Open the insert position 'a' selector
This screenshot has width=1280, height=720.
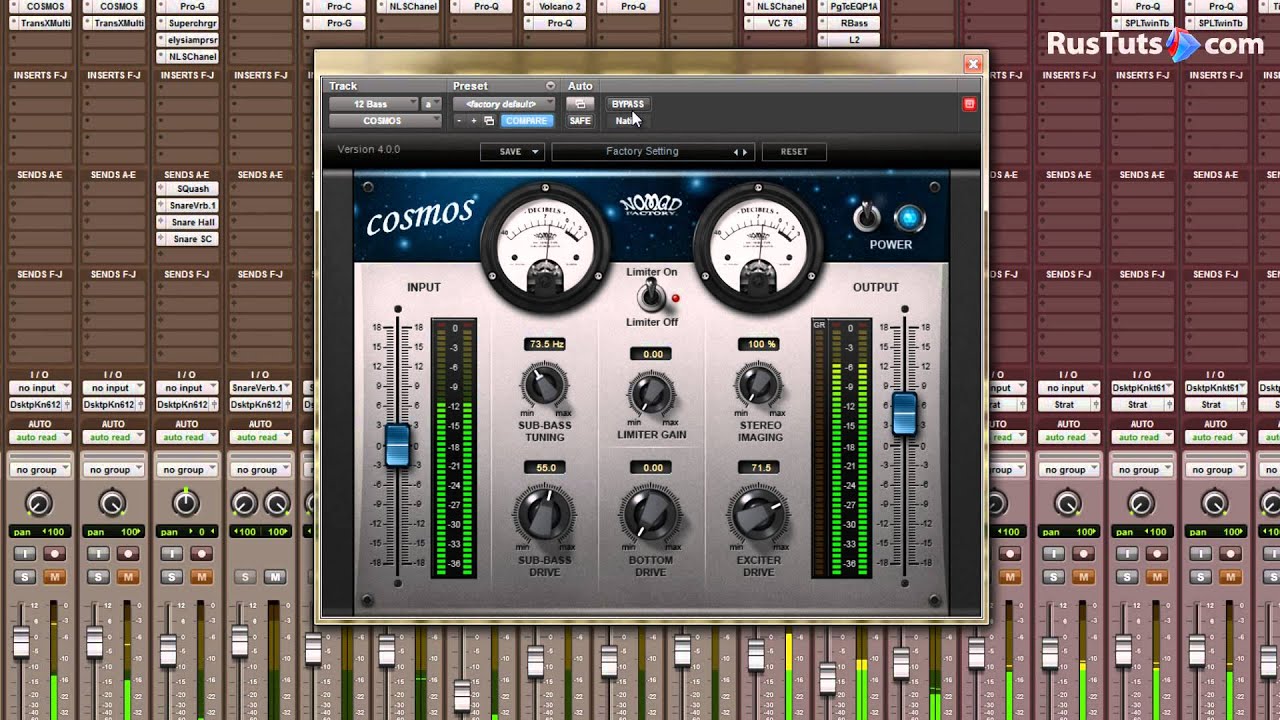tap(431, 104)
